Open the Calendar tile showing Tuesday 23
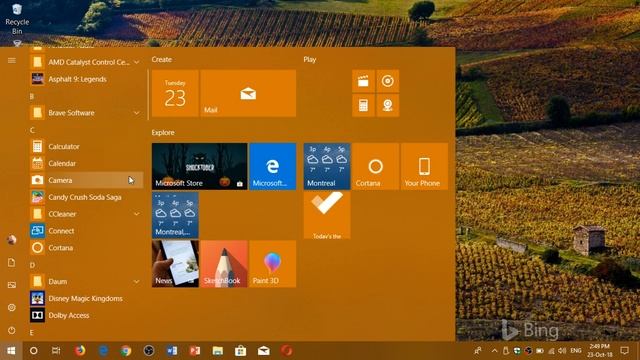This screenshot has height=360, width=640. [175, 93]
